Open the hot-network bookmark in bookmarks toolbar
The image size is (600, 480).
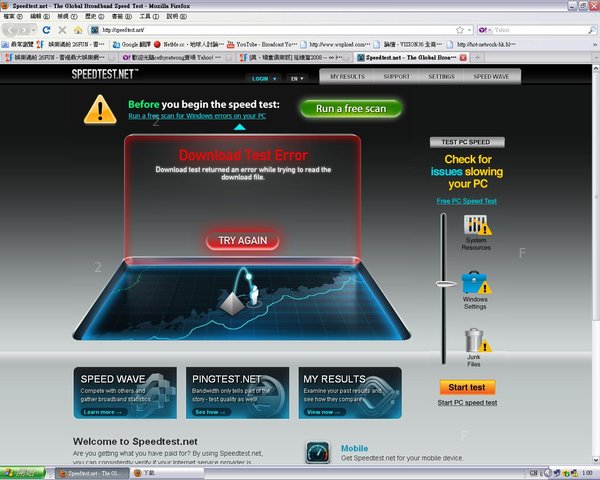pos(482,44)
